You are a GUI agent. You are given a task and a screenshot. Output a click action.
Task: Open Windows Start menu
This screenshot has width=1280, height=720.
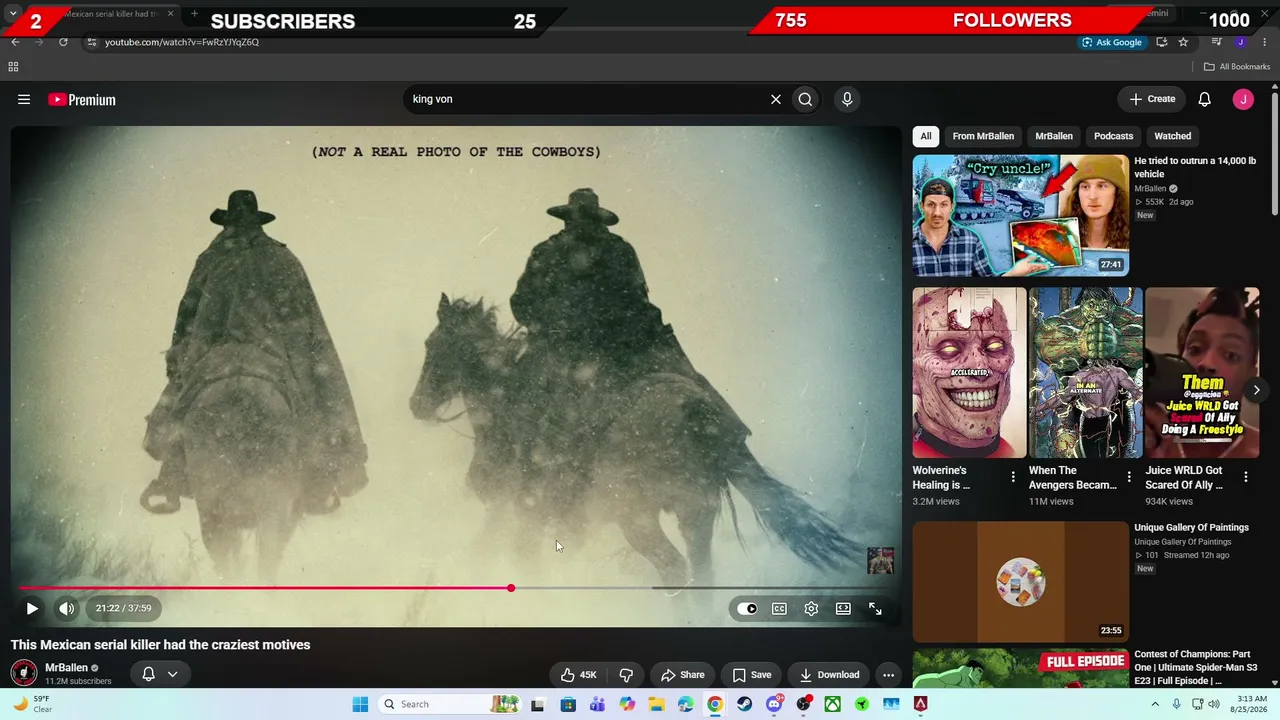pos(360,704)
